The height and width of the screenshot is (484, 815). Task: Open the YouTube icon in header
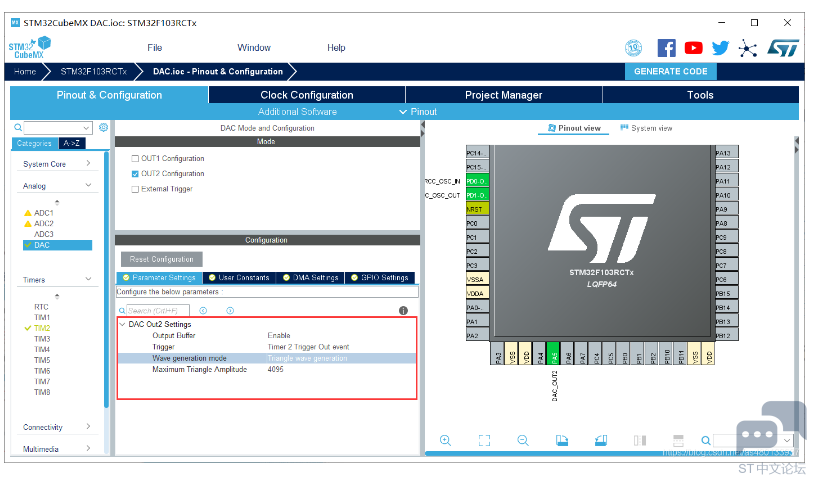(x=693, y=48)
